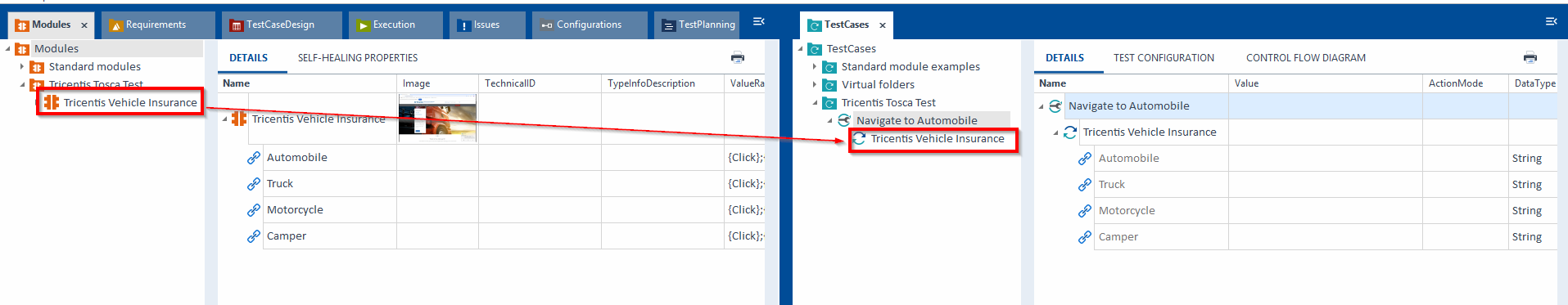Open the Modules tab

click(x=51, y=25)
